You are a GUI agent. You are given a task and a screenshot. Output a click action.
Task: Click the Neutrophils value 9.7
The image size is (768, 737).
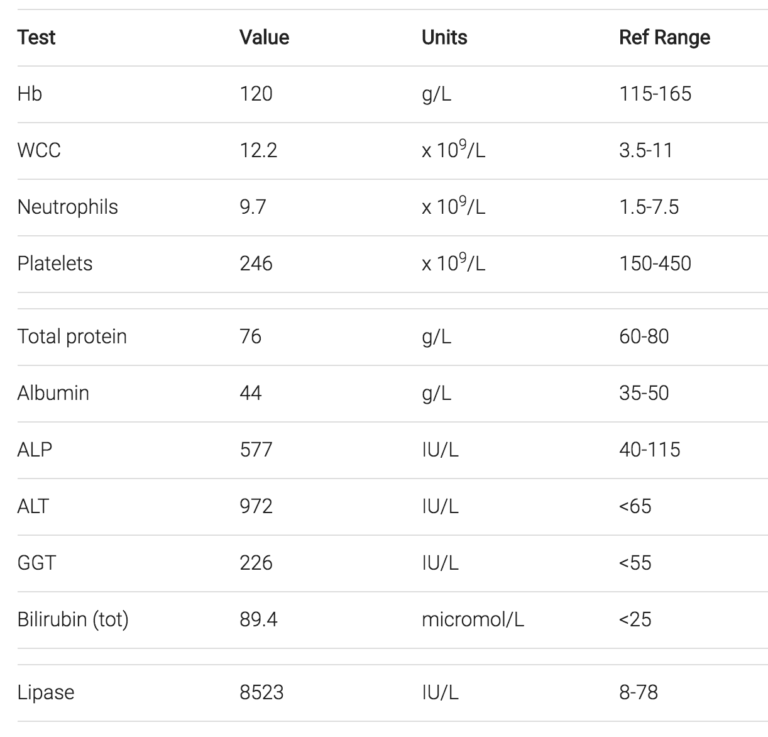251,207
